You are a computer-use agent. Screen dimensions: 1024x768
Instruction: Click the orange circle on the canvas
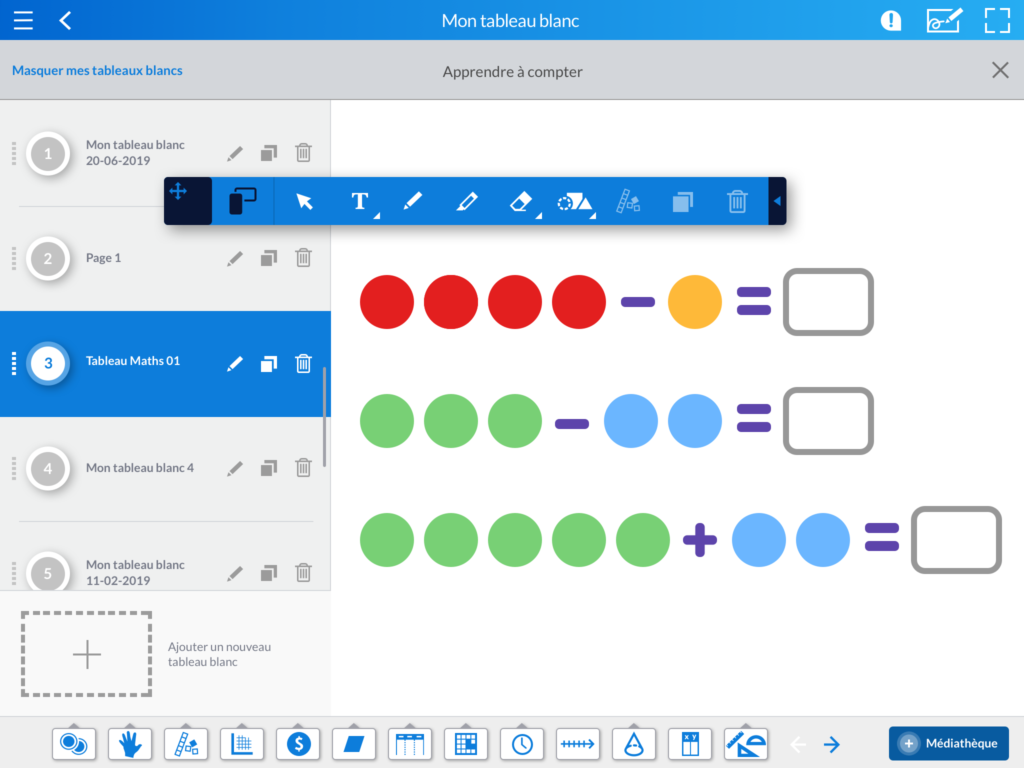tap(694, 301)
